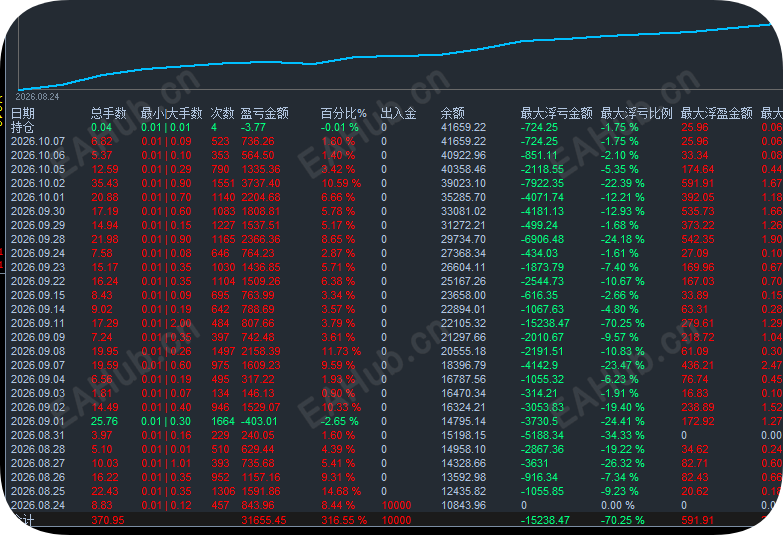Click total profit 31655.45

click(264, 520)
